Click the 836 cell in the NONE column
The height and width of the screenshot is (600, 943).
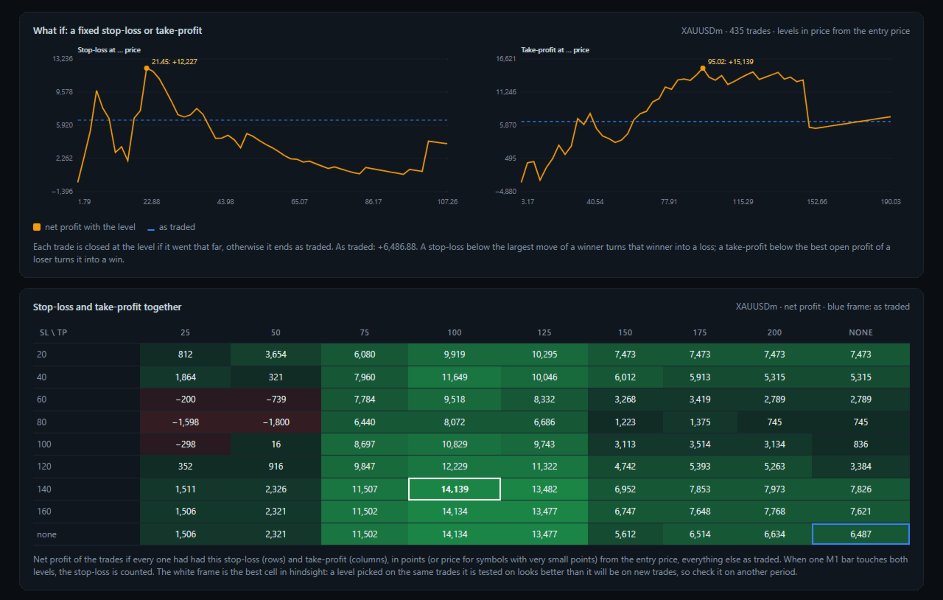[x=861, y=444]
